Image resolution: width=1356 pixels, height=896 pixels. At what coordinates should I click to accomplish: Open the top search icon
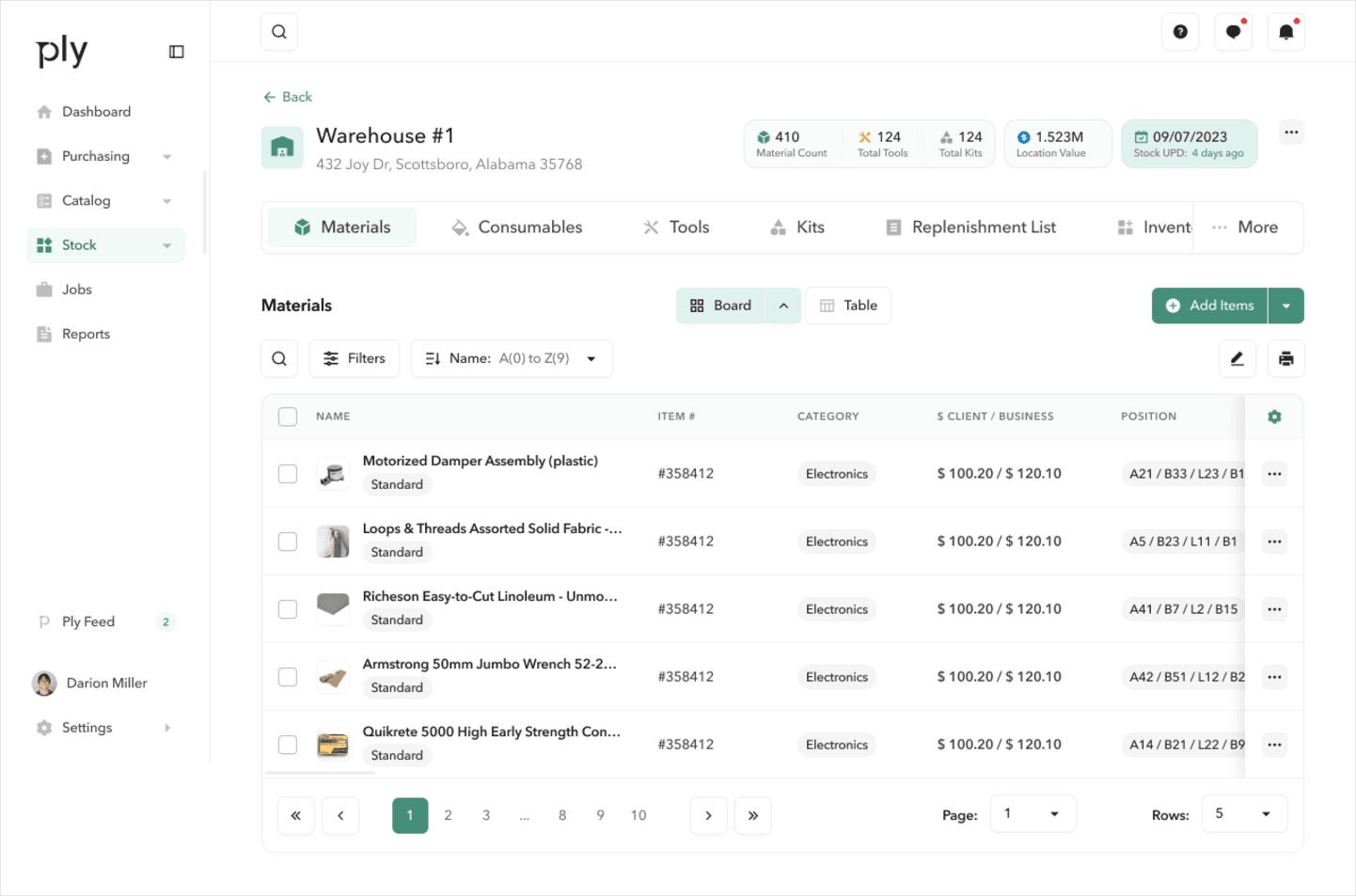pos(279,32)
